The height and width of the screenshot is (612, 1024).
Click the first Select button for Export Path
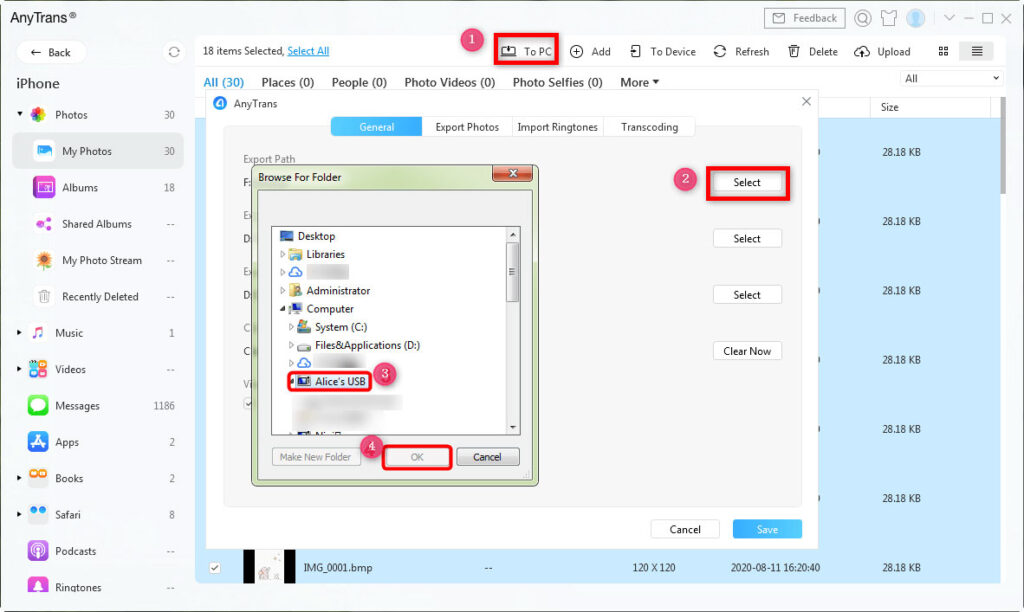point(747,183)
